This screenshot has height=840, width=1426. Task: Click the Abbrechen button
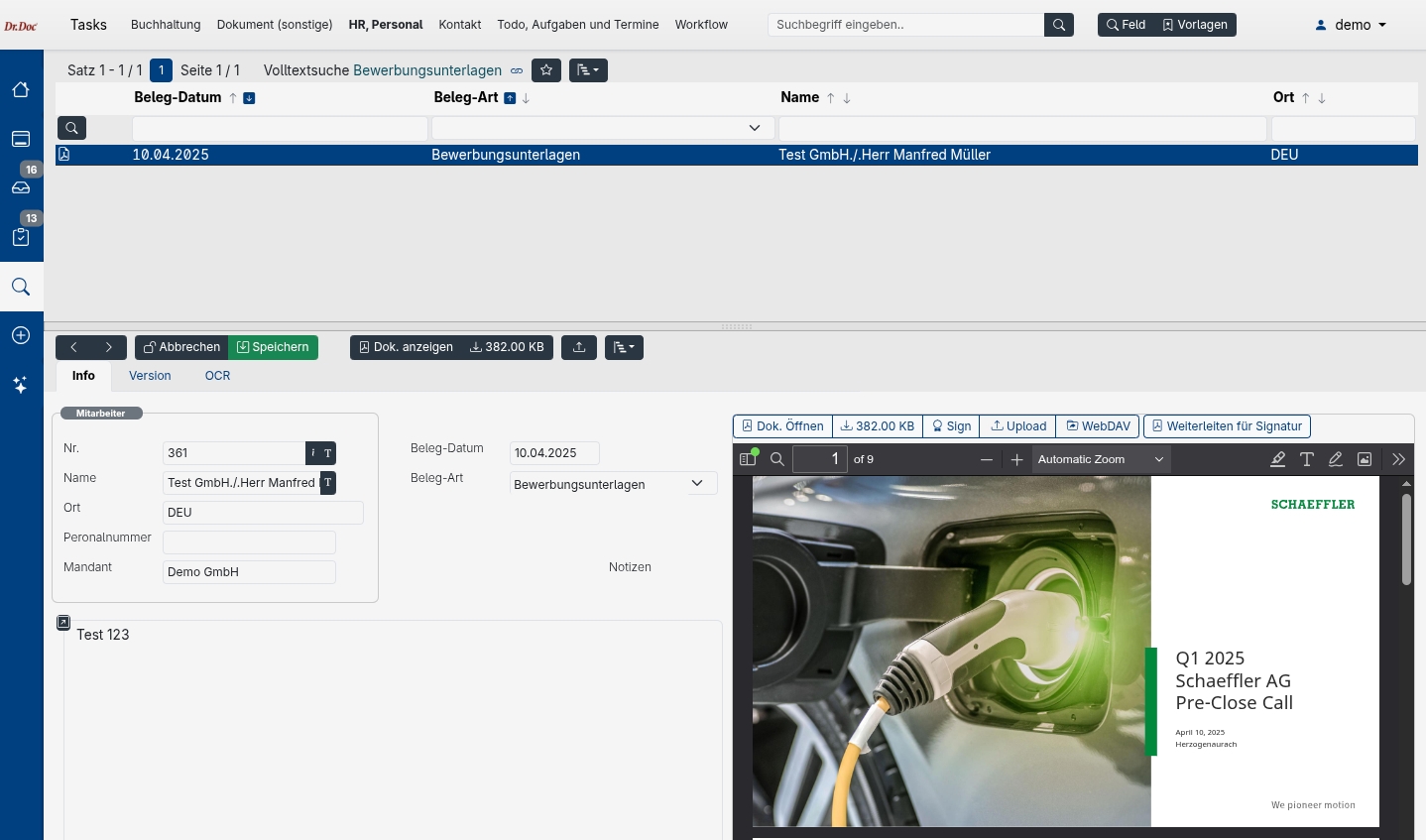181,347
